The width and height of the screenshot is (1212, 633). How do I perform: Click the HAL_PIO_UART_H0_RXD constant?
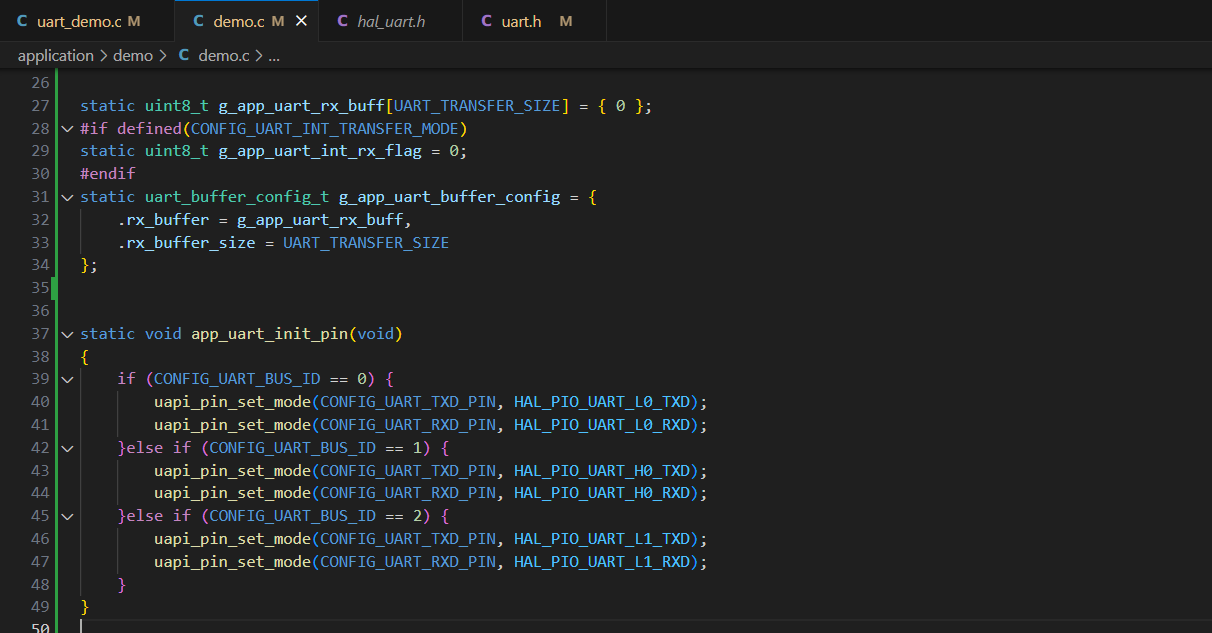point(602,493)
